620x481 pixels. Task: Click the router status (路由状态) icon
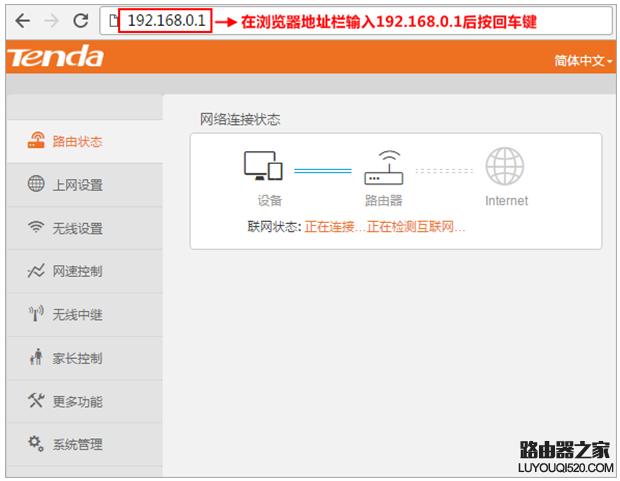36,140
